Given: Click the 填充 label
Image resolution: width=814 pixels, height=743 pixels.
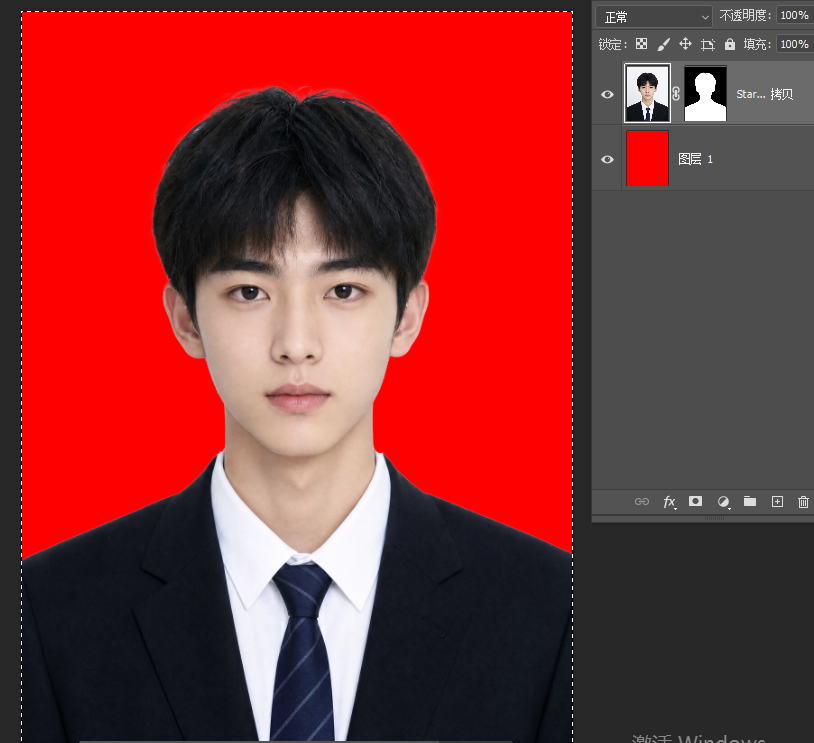Looking at the screenshot, I should pyautogui.click(x=757, y=44).
